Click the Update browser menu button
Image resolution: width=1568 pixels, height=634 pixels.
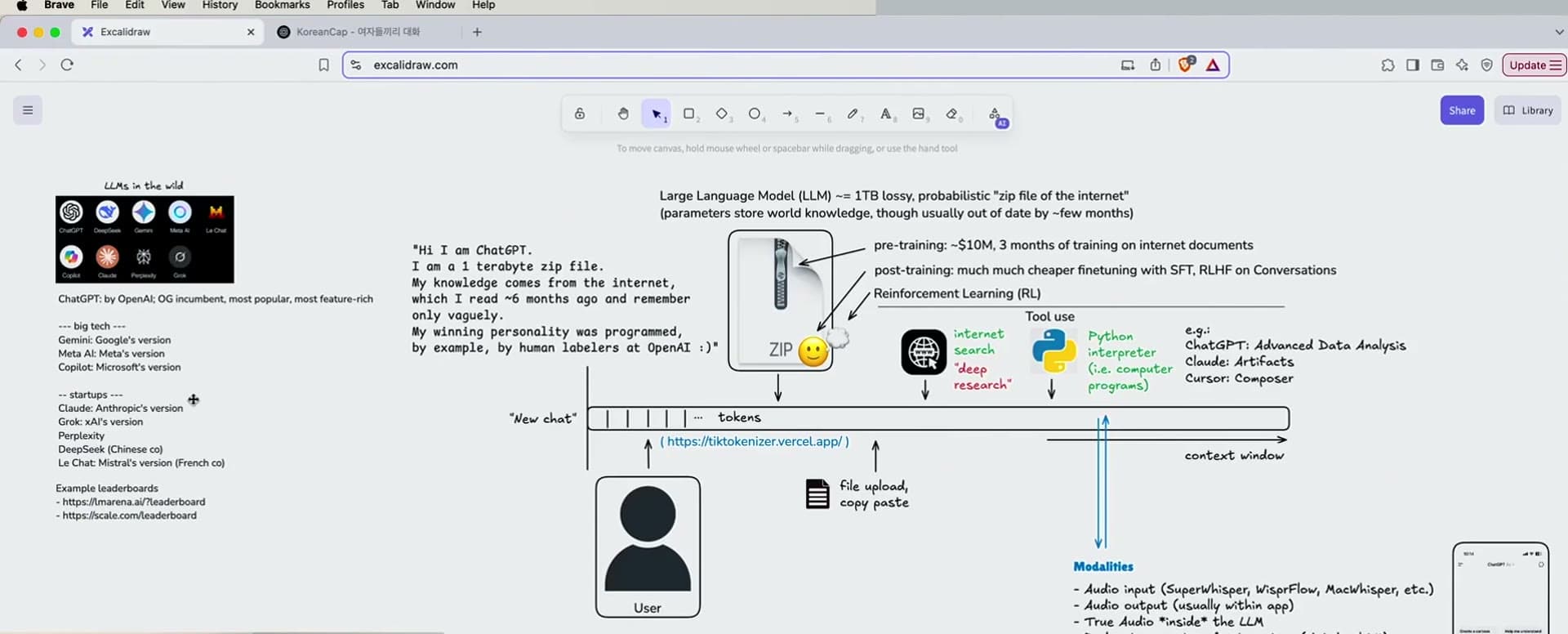tap(1535, 65)
